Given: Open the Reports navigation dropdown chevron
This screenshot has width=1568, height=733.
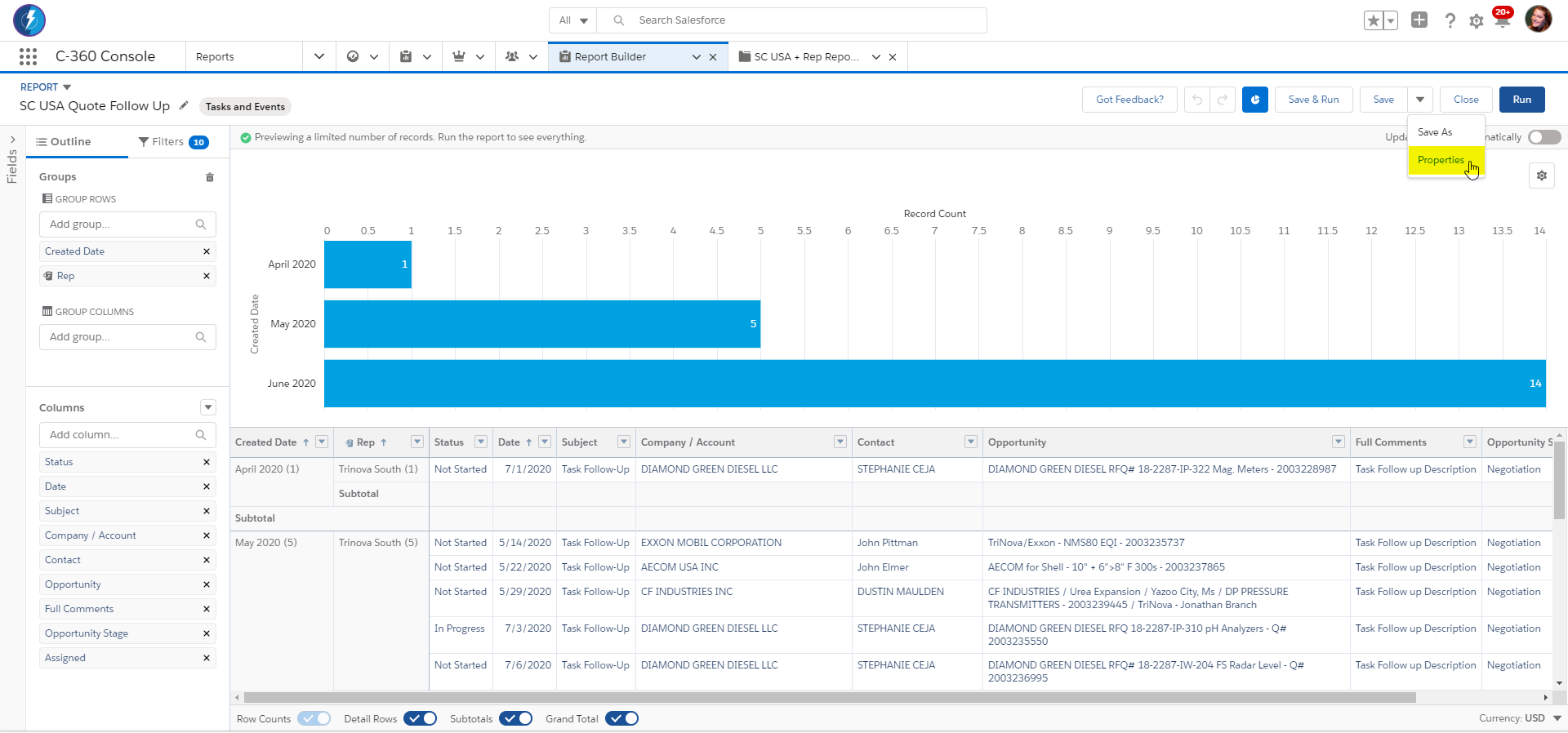Looking at the screenshot, I should (319, 56).
